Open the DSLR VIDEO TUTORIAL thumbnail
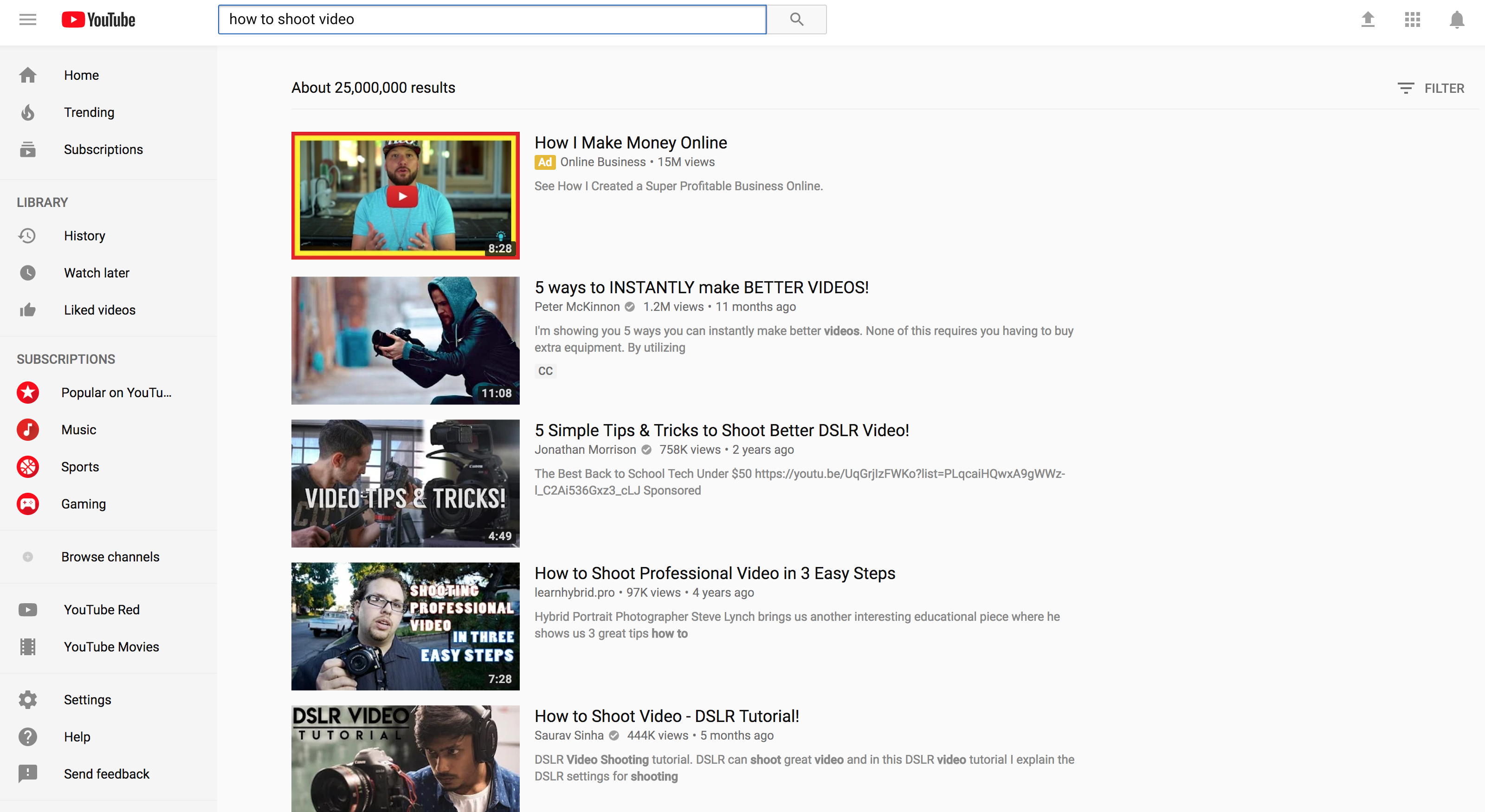The height and width of the screenshot is (812, 1485). [x=405, y=758]
